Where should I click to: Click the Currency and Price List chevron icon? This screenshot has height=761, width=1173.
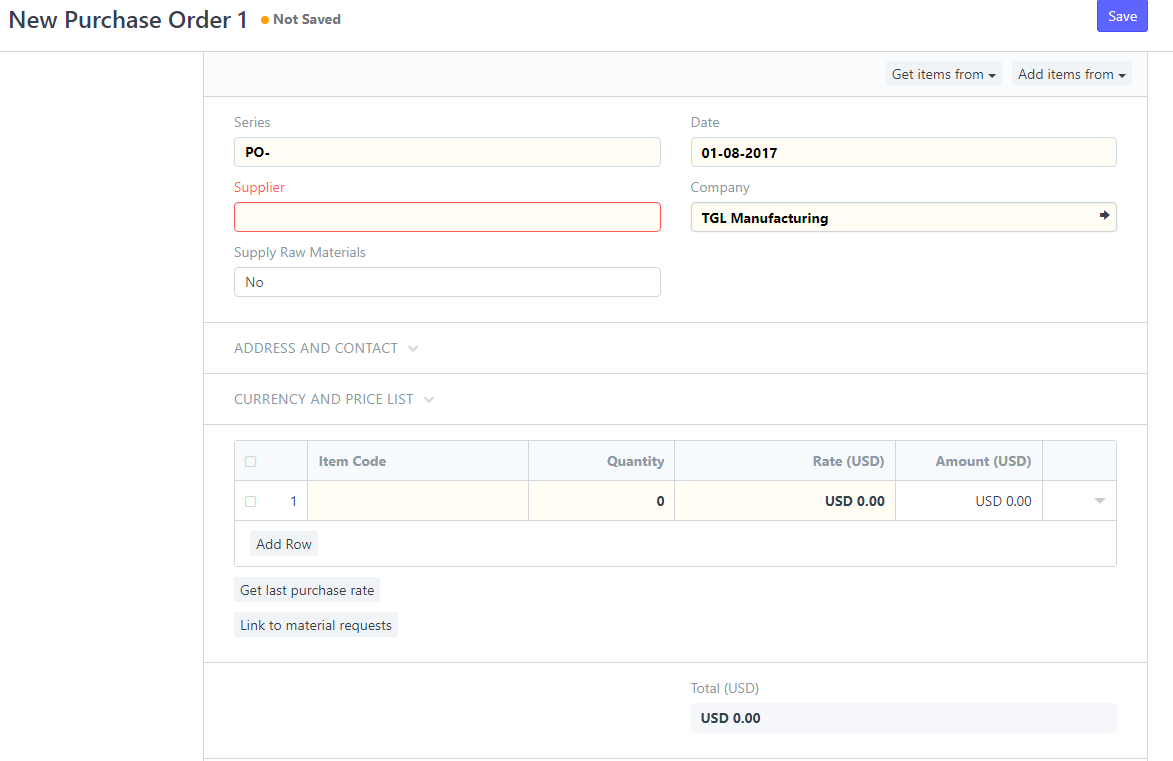[x=429, y=399]
